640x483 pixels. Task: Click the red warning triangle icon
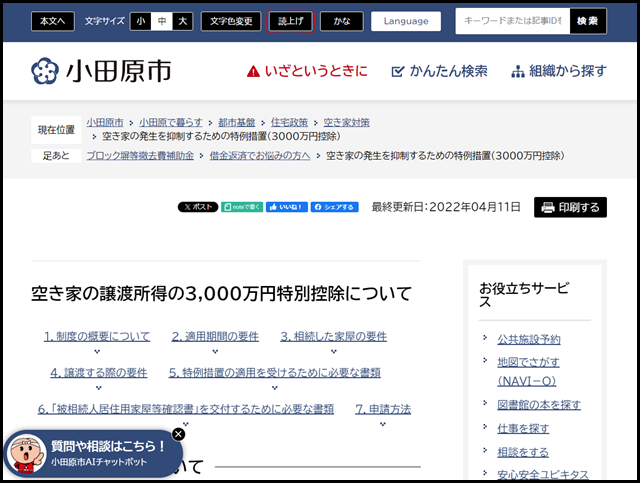pos(253,71)
